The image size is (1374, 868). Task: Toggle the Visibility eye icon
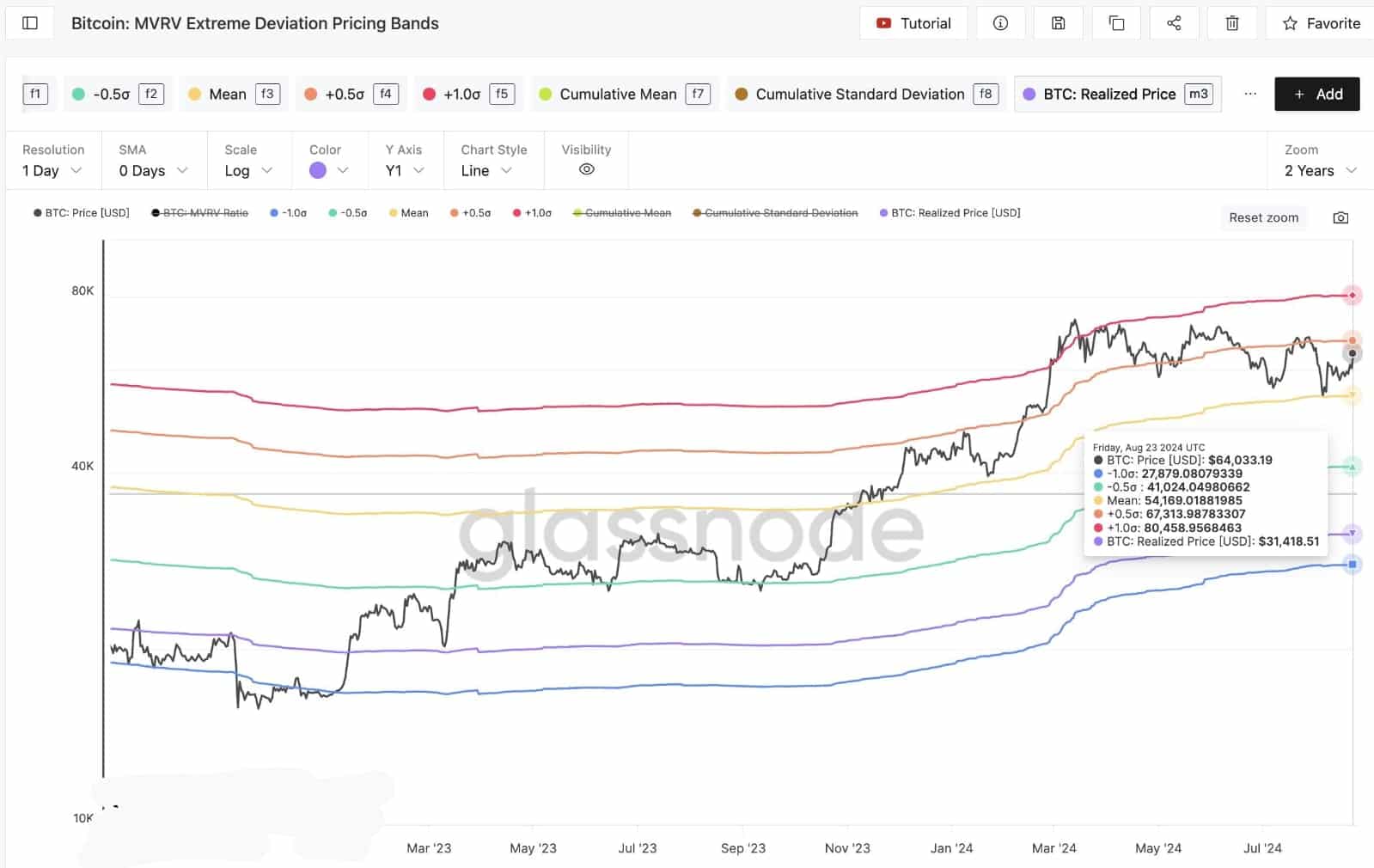[x=586, y=169]
